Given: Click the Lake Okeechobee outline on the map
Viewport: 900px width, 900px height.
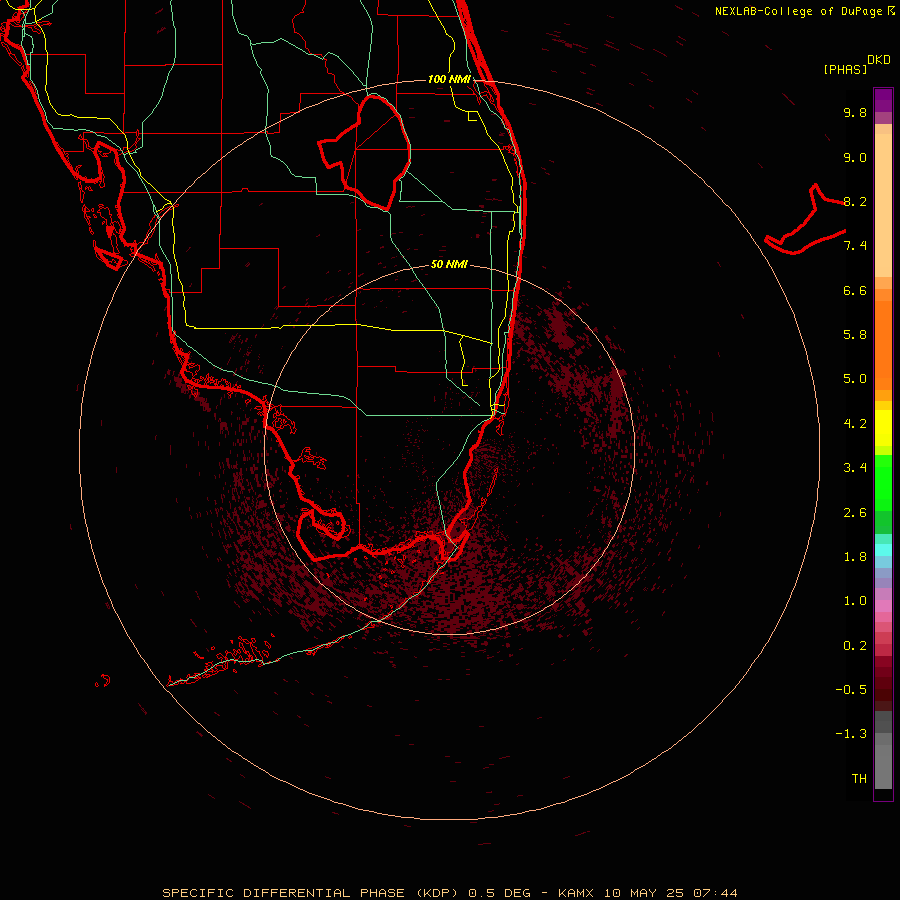Looking at the screenshot, I should pos(365,152).
